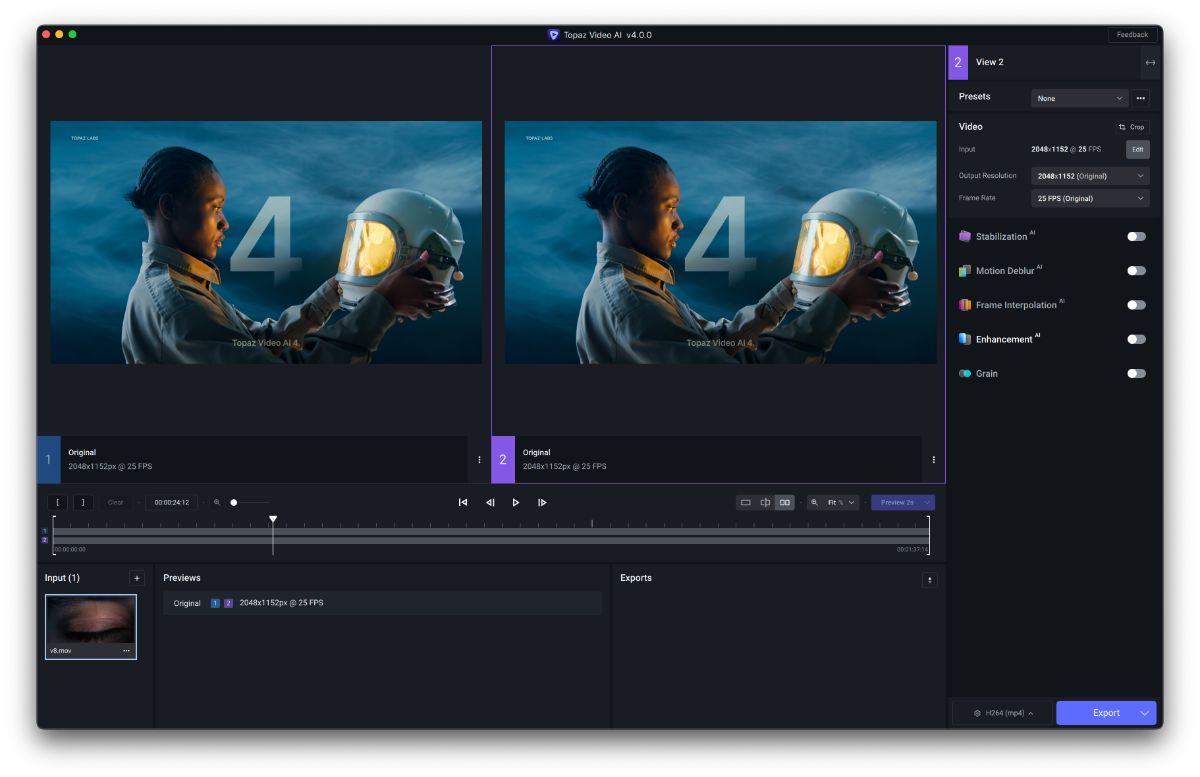The width and height of the screenshot is (1200, 777).
Task: Jump to the first frame
Action: [x=463, y=502]
